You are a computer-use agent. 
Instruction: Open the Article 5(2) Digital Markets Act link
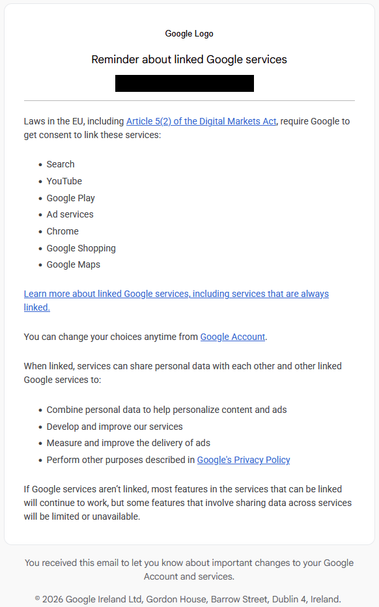[x=201, y=121]
